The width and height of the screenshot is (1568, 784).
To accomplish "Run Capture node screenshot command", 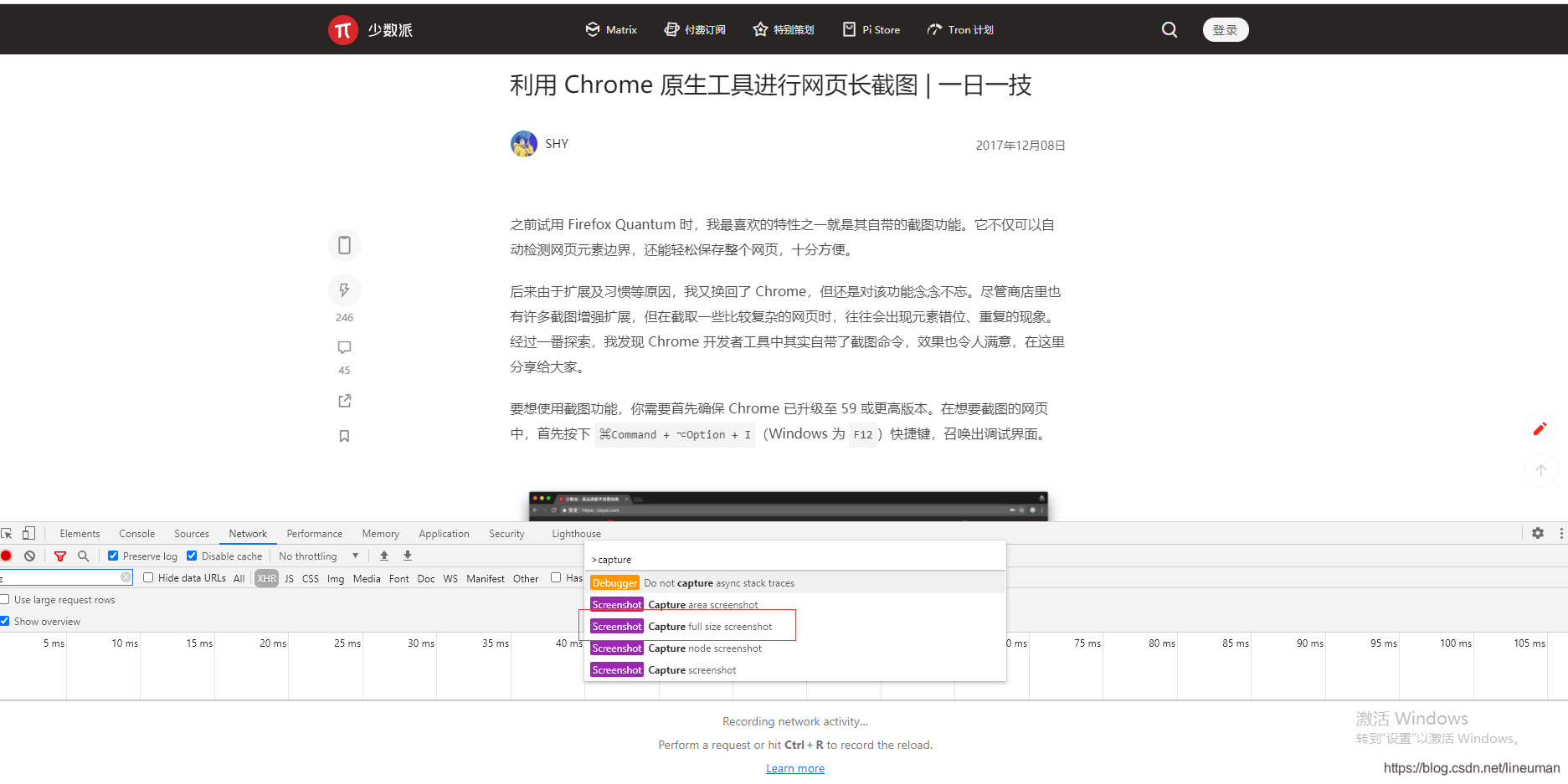I will pos(795,648).
